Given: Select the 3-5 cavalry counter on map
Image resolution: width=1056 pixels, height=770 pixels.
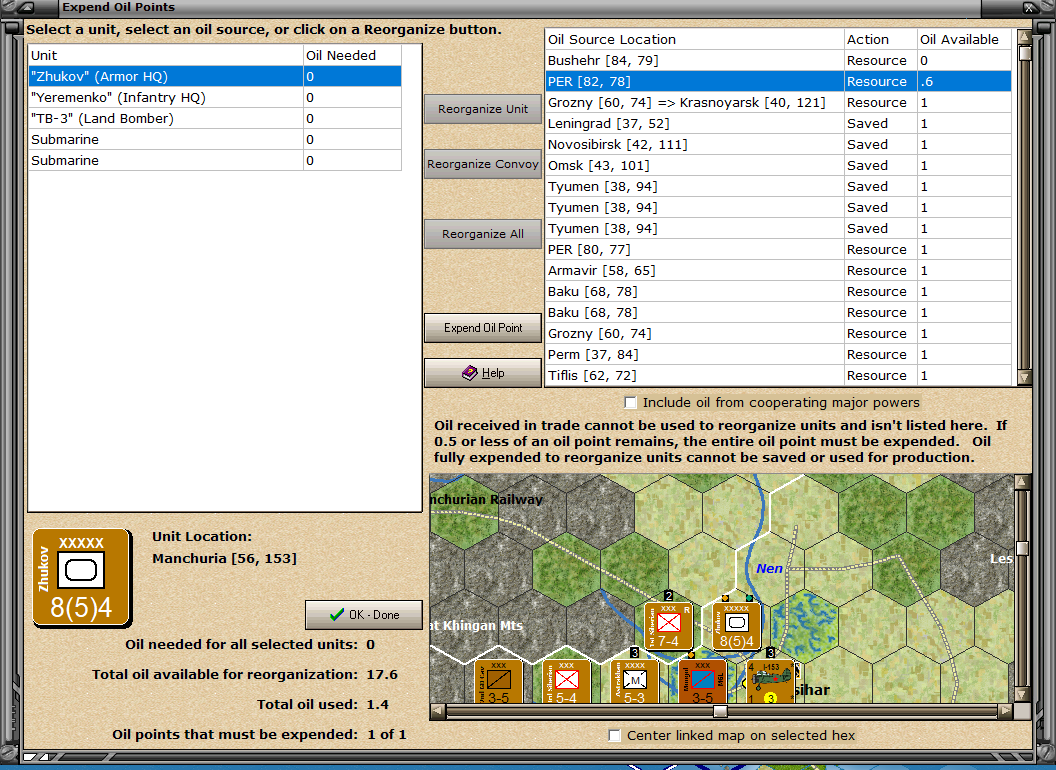Looking at the screenshot, I should (x=498, y=682).
